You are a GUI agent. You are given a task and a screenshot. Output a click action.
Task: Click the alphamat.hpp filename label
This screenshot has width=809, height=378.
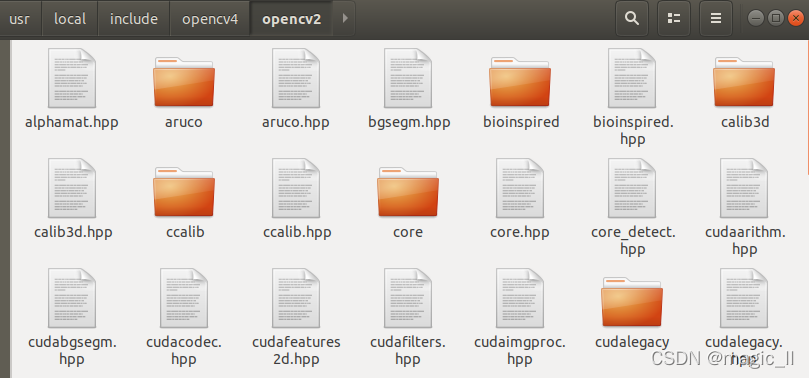(72, 123)
